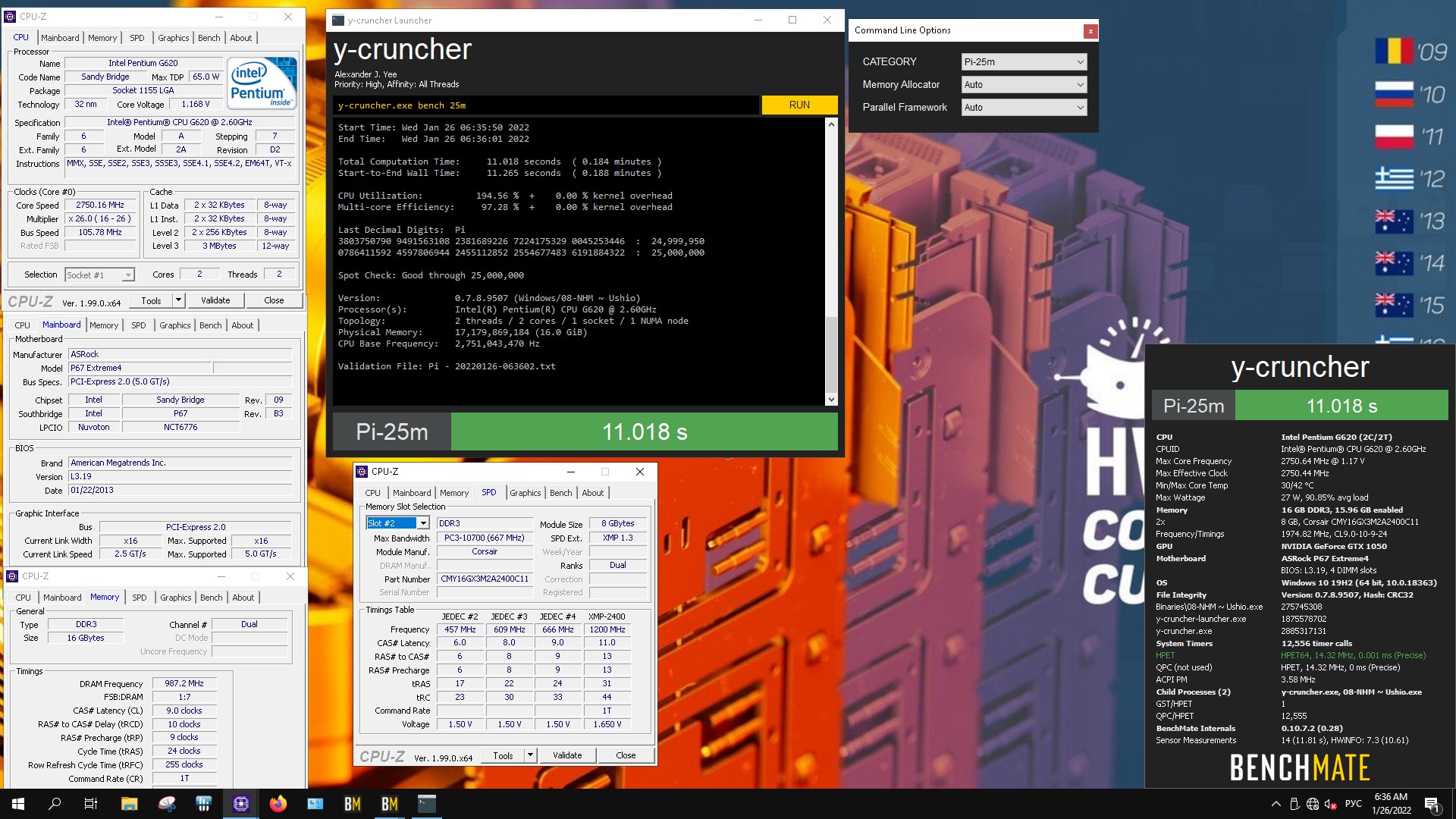Viewport: 1456px width, 819px height.
Task: Open the Snipping Tool taskbar icon
Action: point(167,804)
